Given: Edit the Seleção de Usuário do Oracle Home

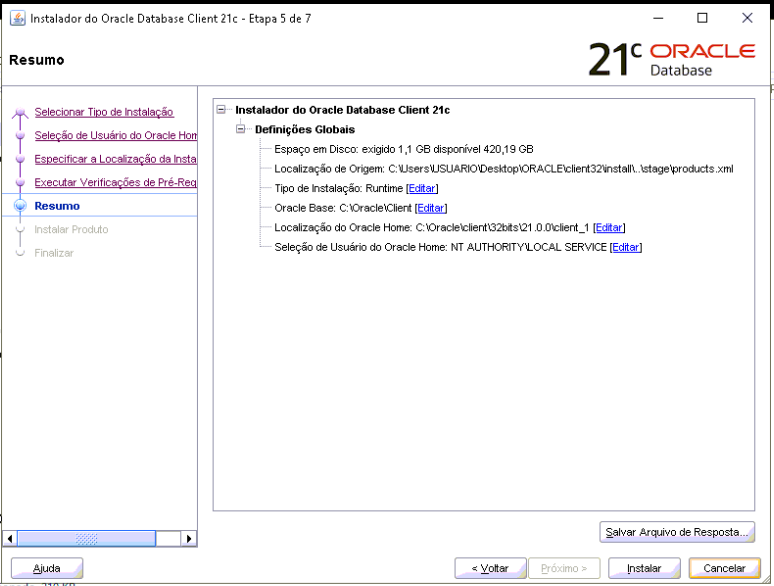Looking at the screenshot, I should pos(625,247).
